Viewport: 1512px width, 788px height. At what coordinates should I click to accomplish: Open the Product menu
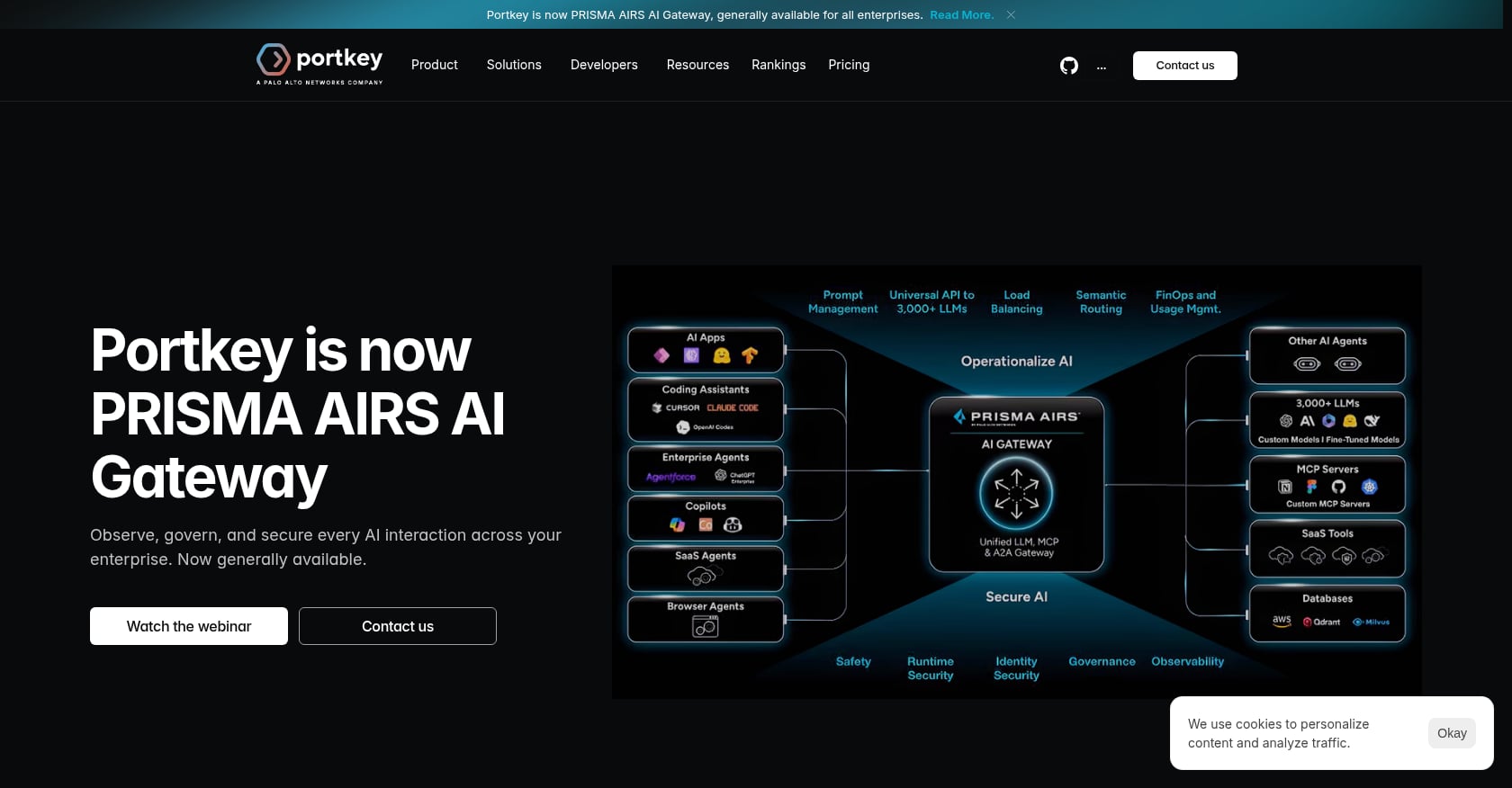pyautogui.click(x=435, y=65)
